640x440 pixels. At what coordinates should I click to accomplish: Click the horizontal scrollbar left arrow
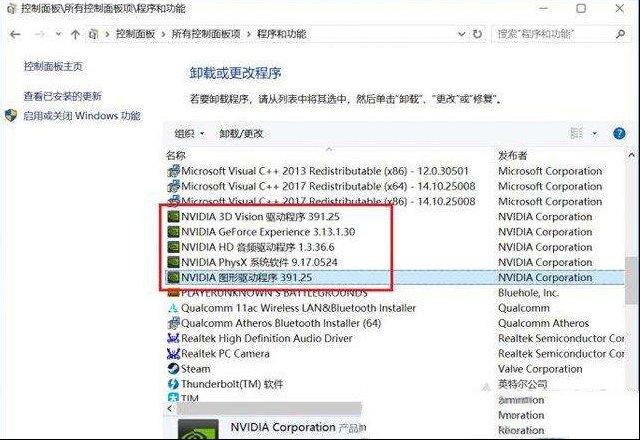click(x=170, y=408)
